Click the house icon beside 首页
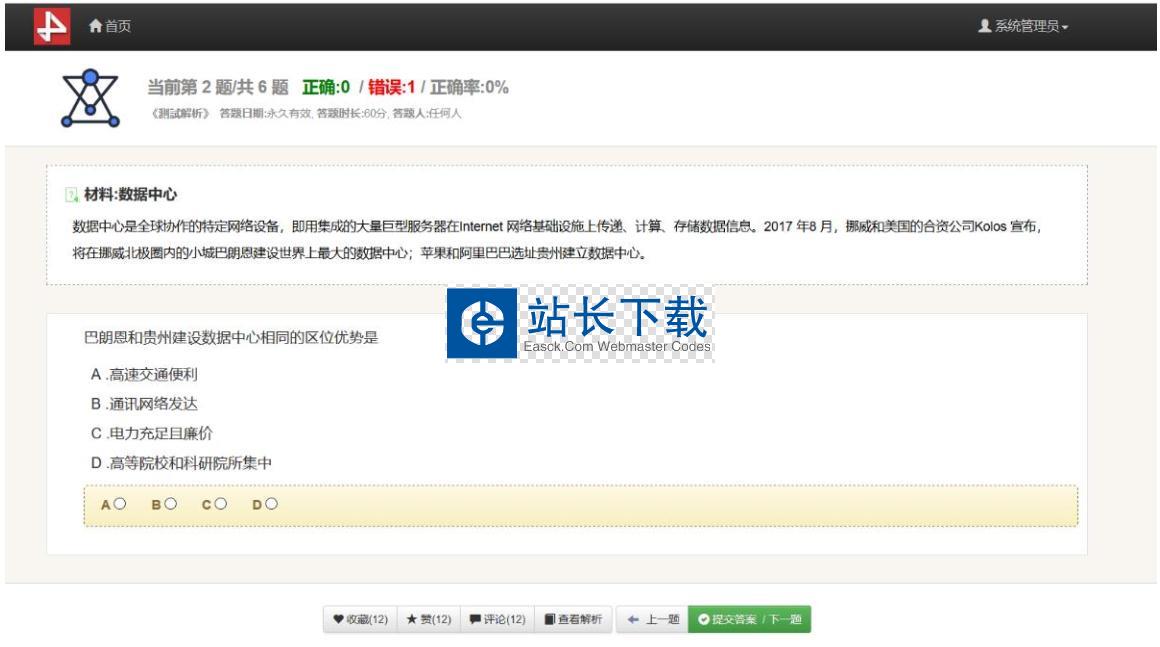1160x647 pixels. (x=95, y=26)
